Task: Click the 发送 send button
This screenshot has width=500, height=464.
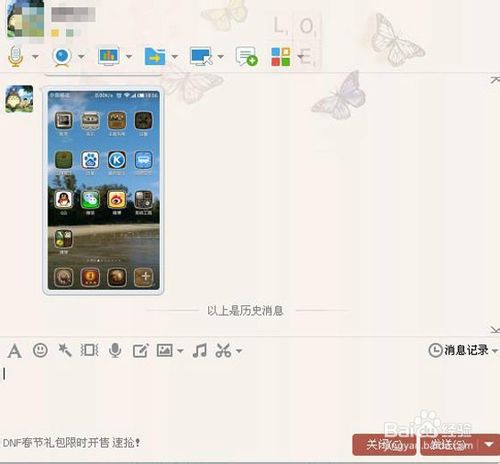Action: pos(449,445)
